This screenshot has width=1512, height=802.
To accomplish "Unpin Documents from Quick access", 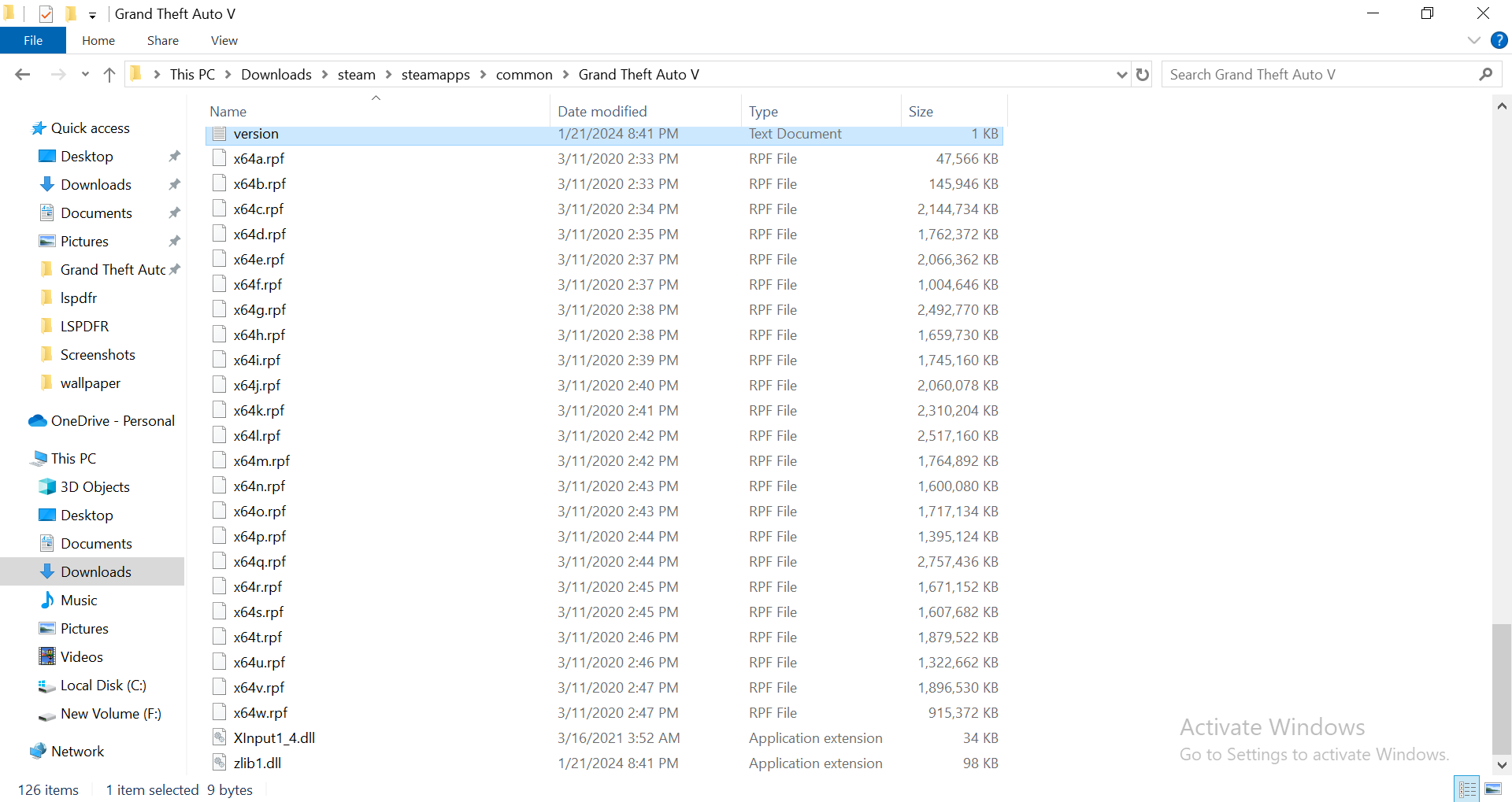I will coord(175,213).
